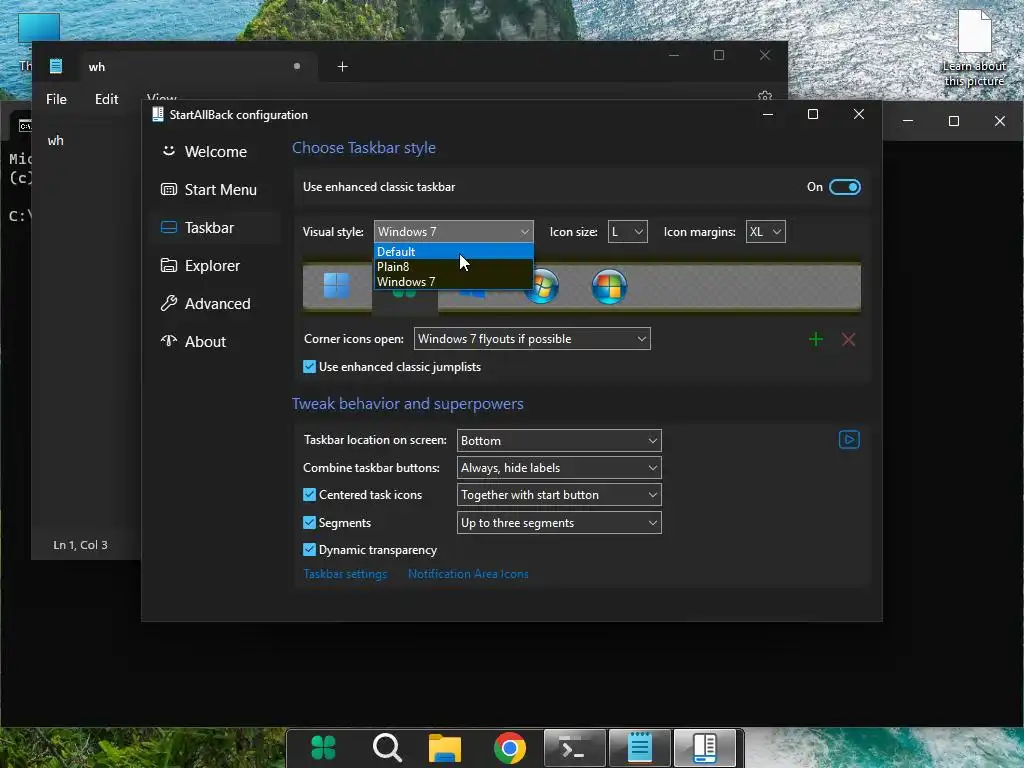Open File menu in Notepad
Viewport: 1024px width, 768px height.
click(x=56, y=99)
